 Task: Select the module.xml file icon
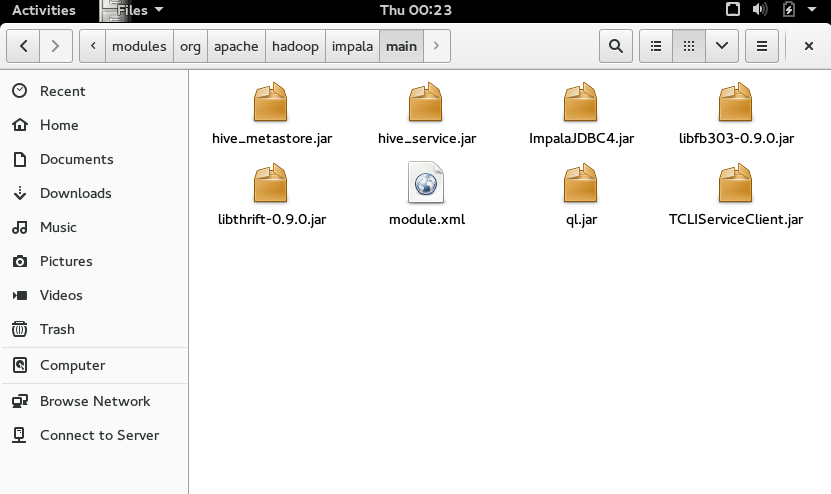pos(426,182)
